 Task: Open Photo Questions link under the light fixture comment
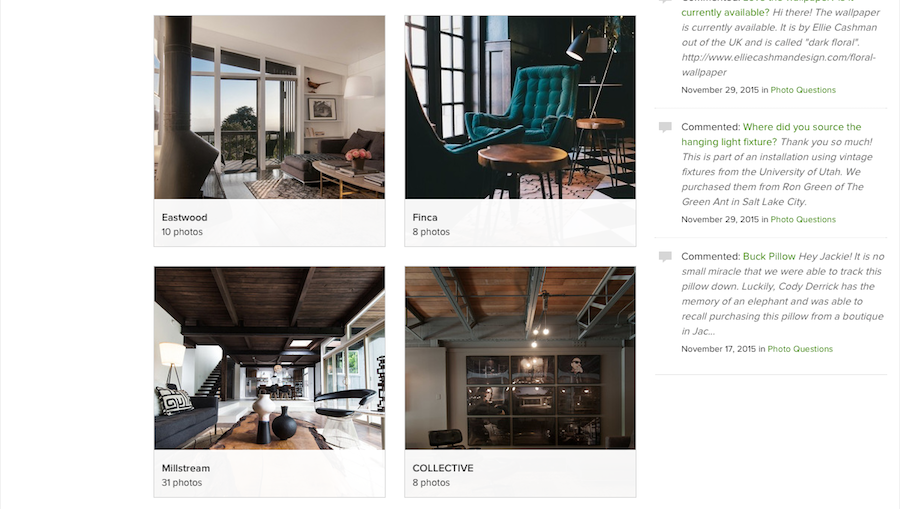click(803, 220)
